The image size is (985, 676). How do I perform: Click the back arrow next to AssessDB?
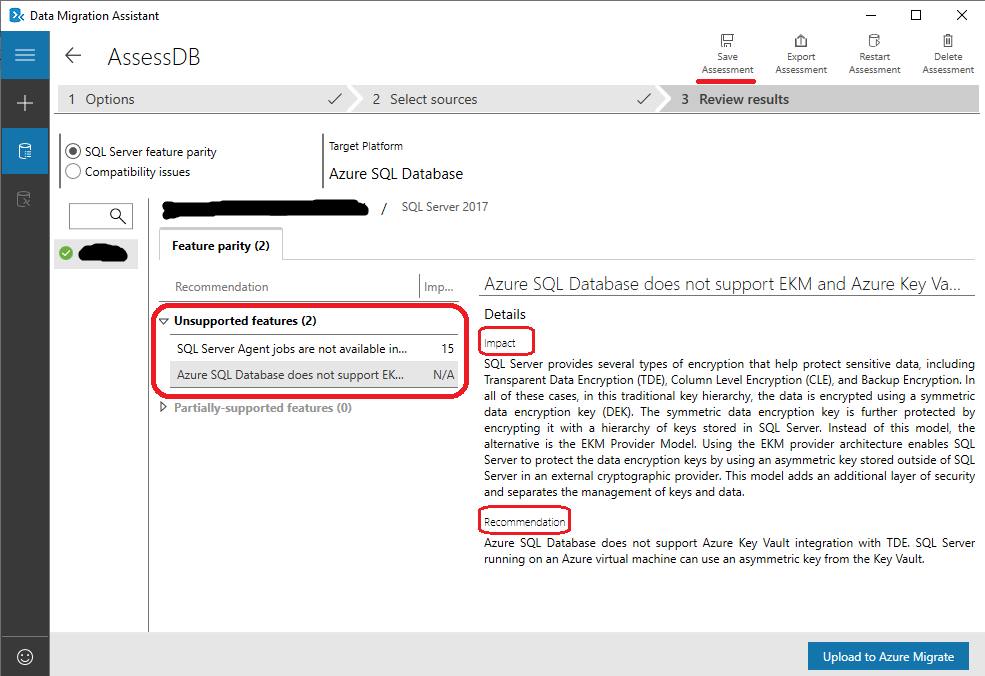point(72,56)
